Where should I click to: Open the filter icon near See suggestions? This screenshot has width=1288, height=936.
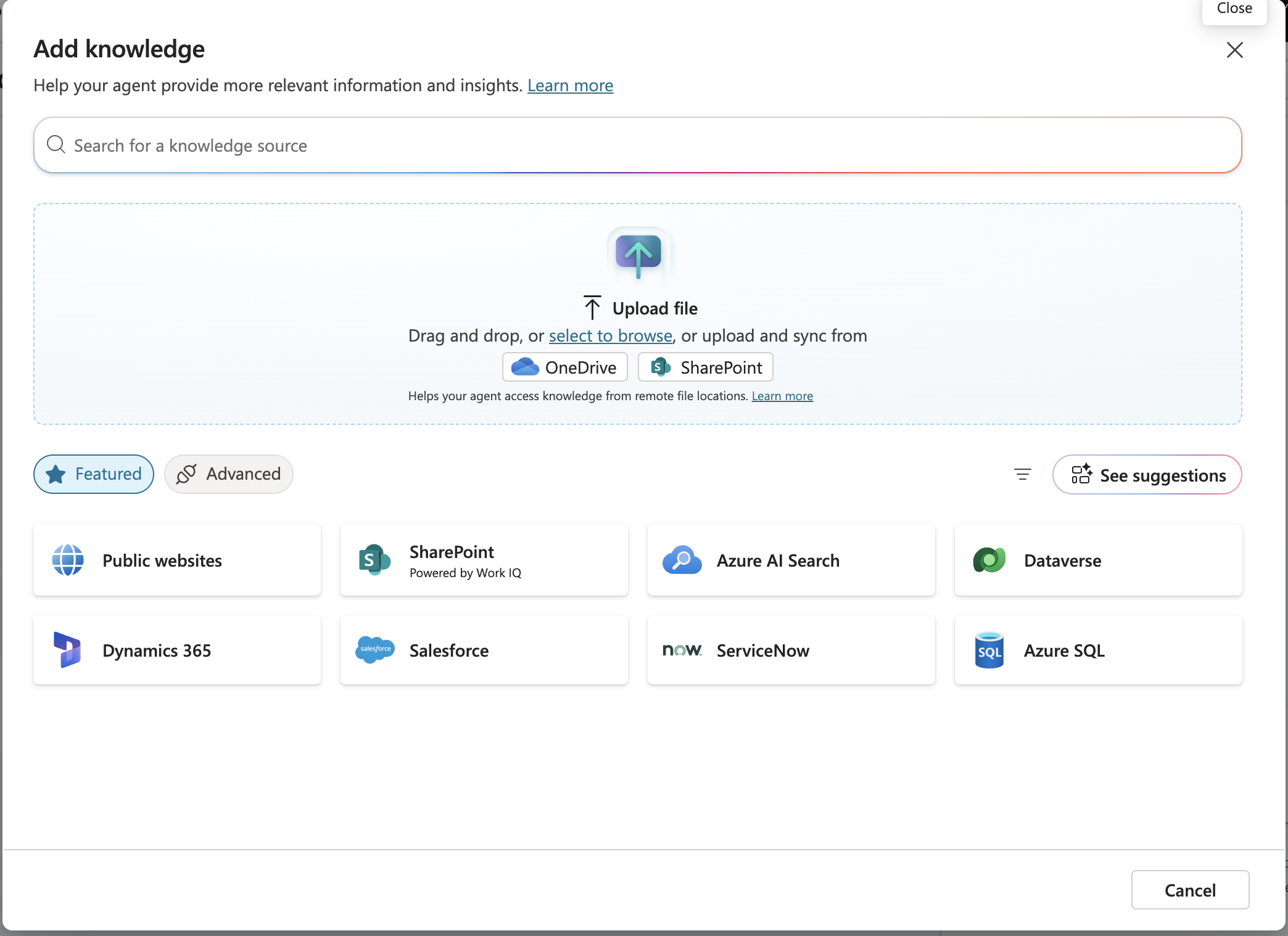pyautogui.click(x=1022, y=474)
